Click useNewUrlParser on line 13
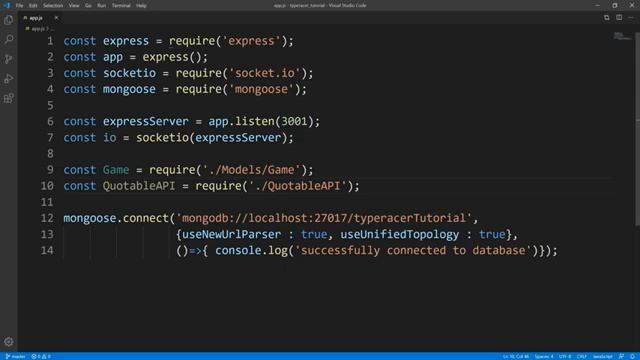The height and width of the screenshot is (360, 640). point(231,234)
